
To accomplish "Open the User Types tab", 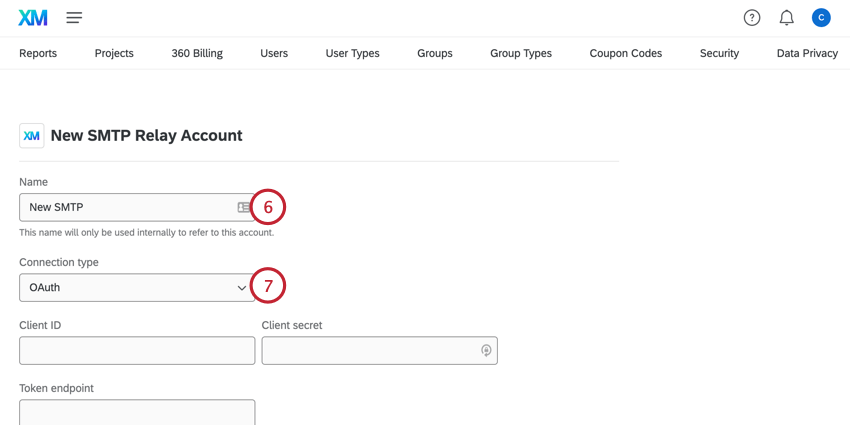I will point(352,53).
